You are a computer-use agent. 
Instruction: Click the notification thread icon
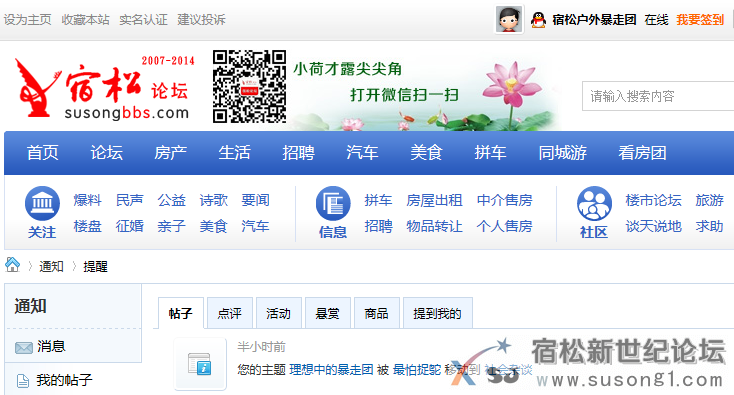coord(200,364)
